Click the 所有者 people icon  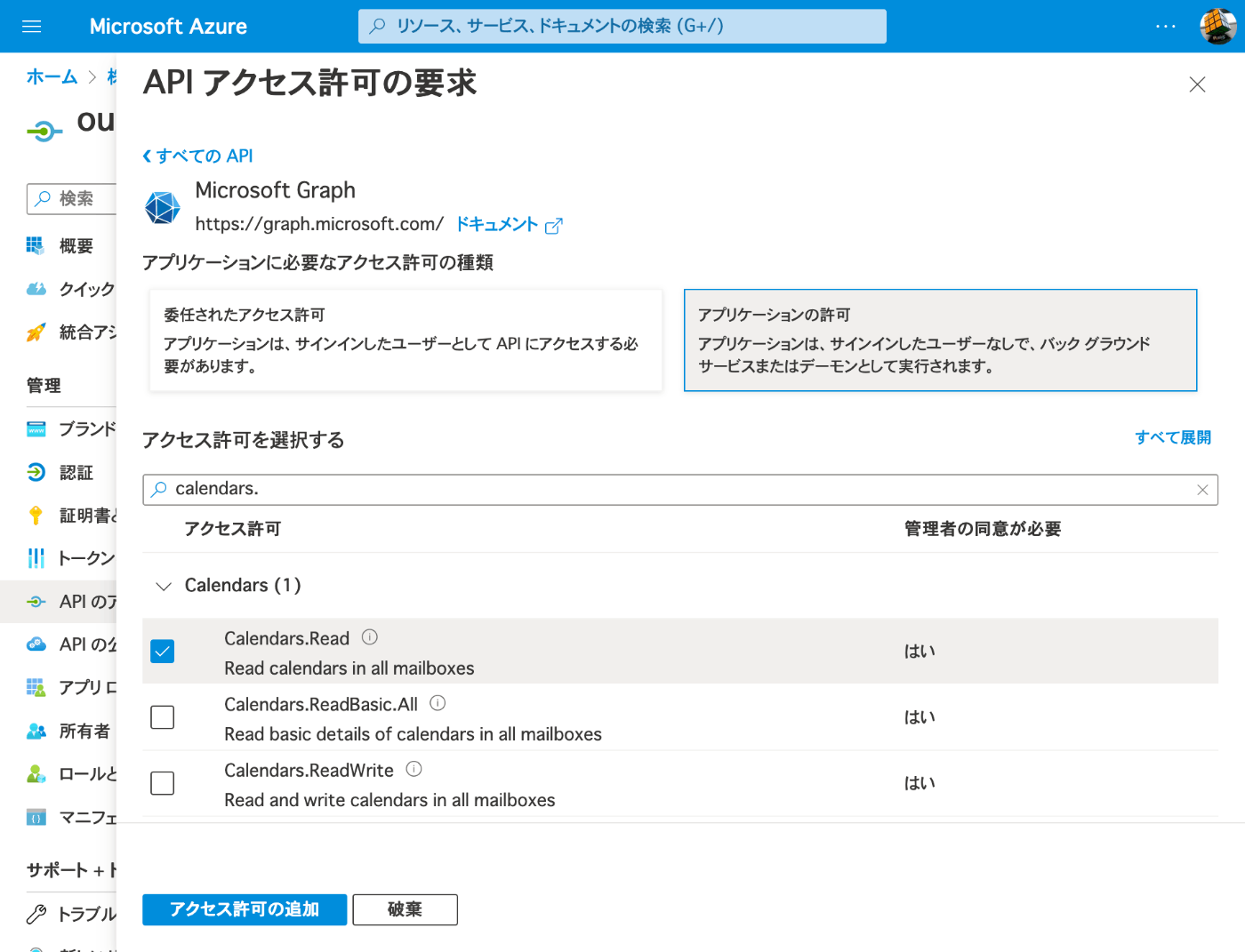pos(36,731)
